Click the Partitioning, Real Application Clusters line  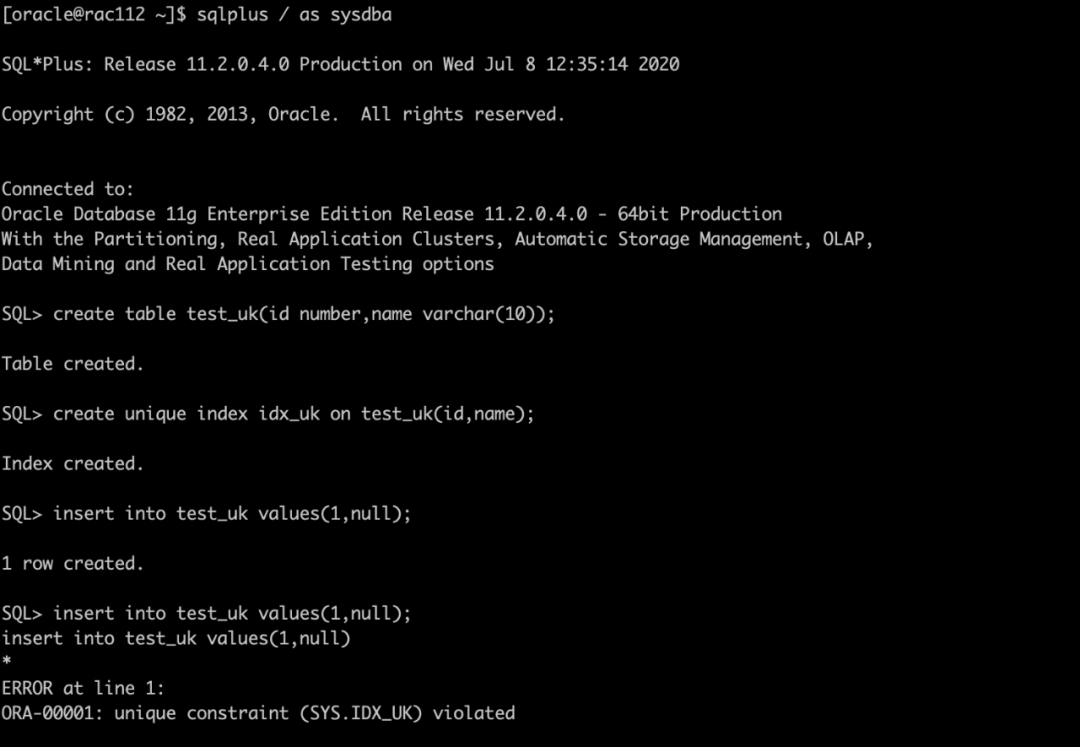click(x=437, y=239)
